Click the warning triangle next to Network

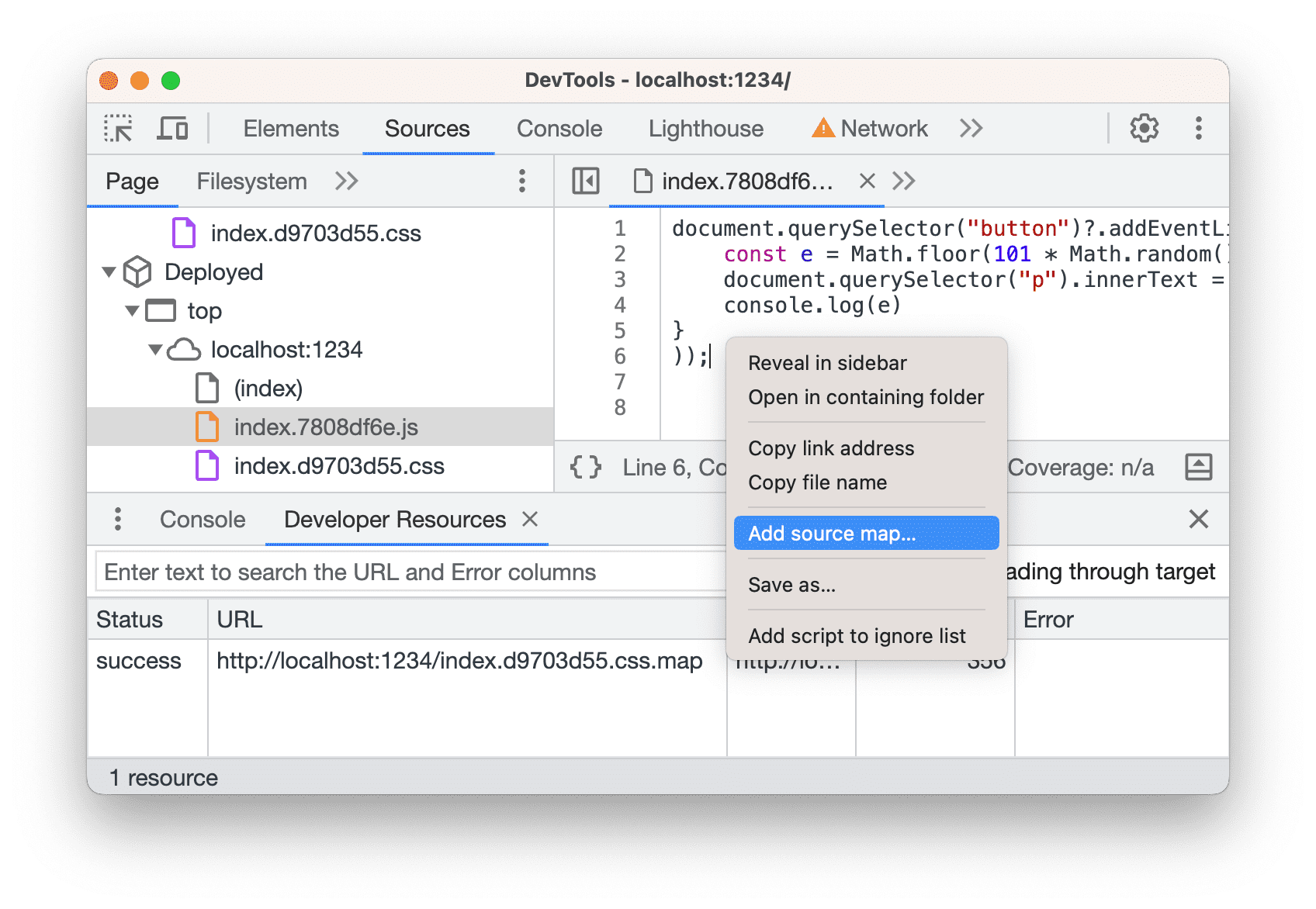tap(823, 127)
